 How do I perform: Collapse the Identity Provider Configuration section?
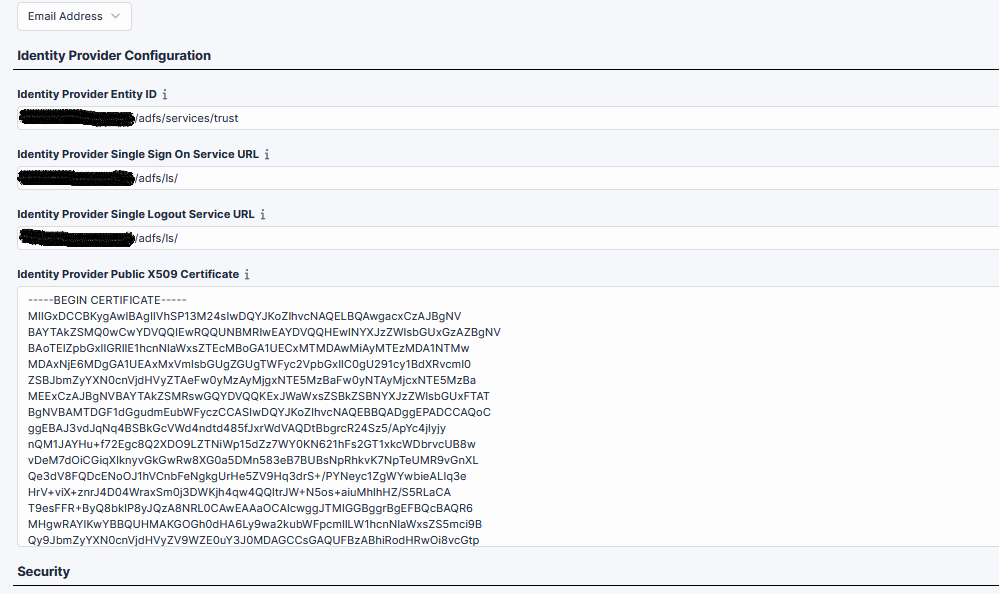(114, 55)
